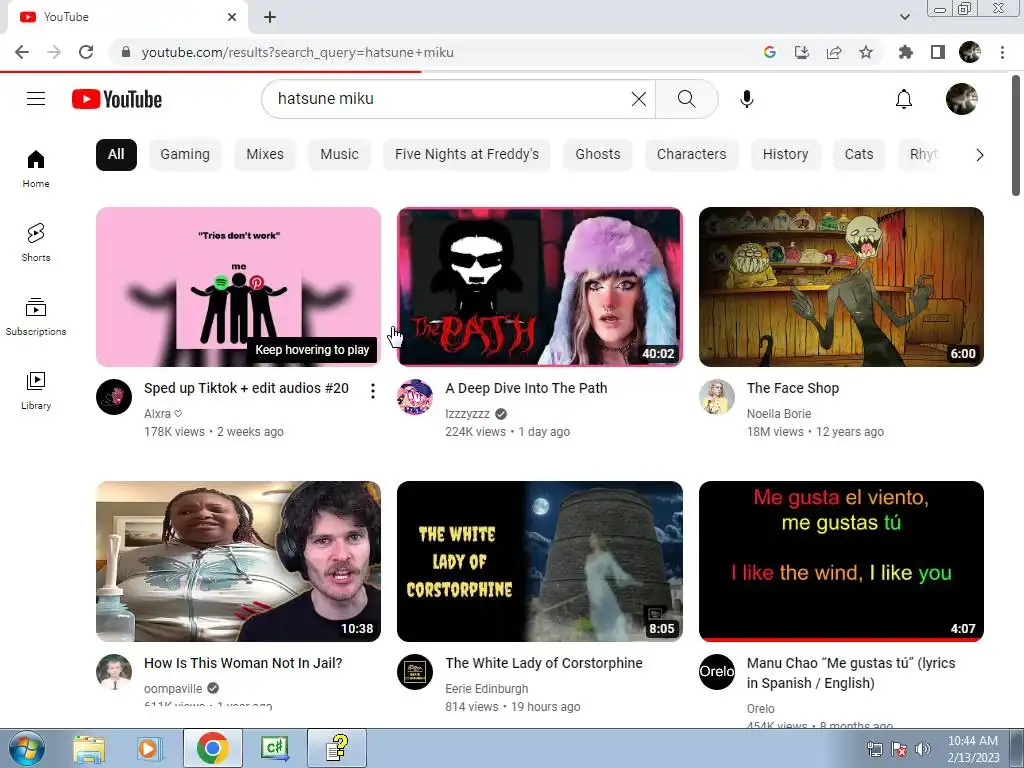
Task: Open Library in the sidebar
Action: coord(36,391)
